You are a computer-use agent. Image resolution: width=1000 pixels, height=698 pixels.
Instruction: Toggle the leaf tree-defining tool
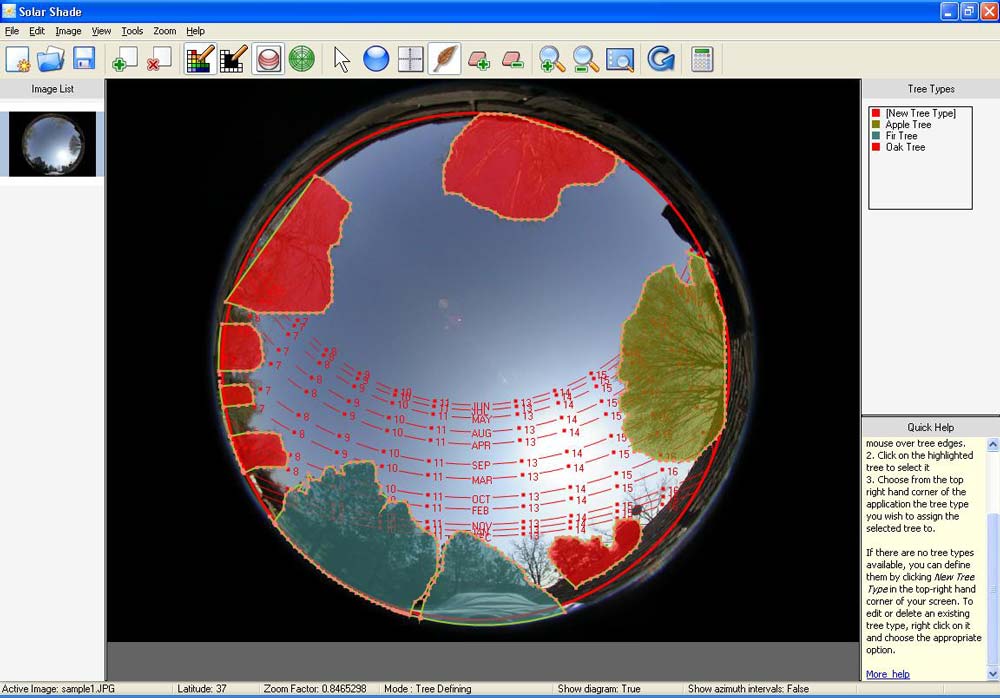pos(445,60)
